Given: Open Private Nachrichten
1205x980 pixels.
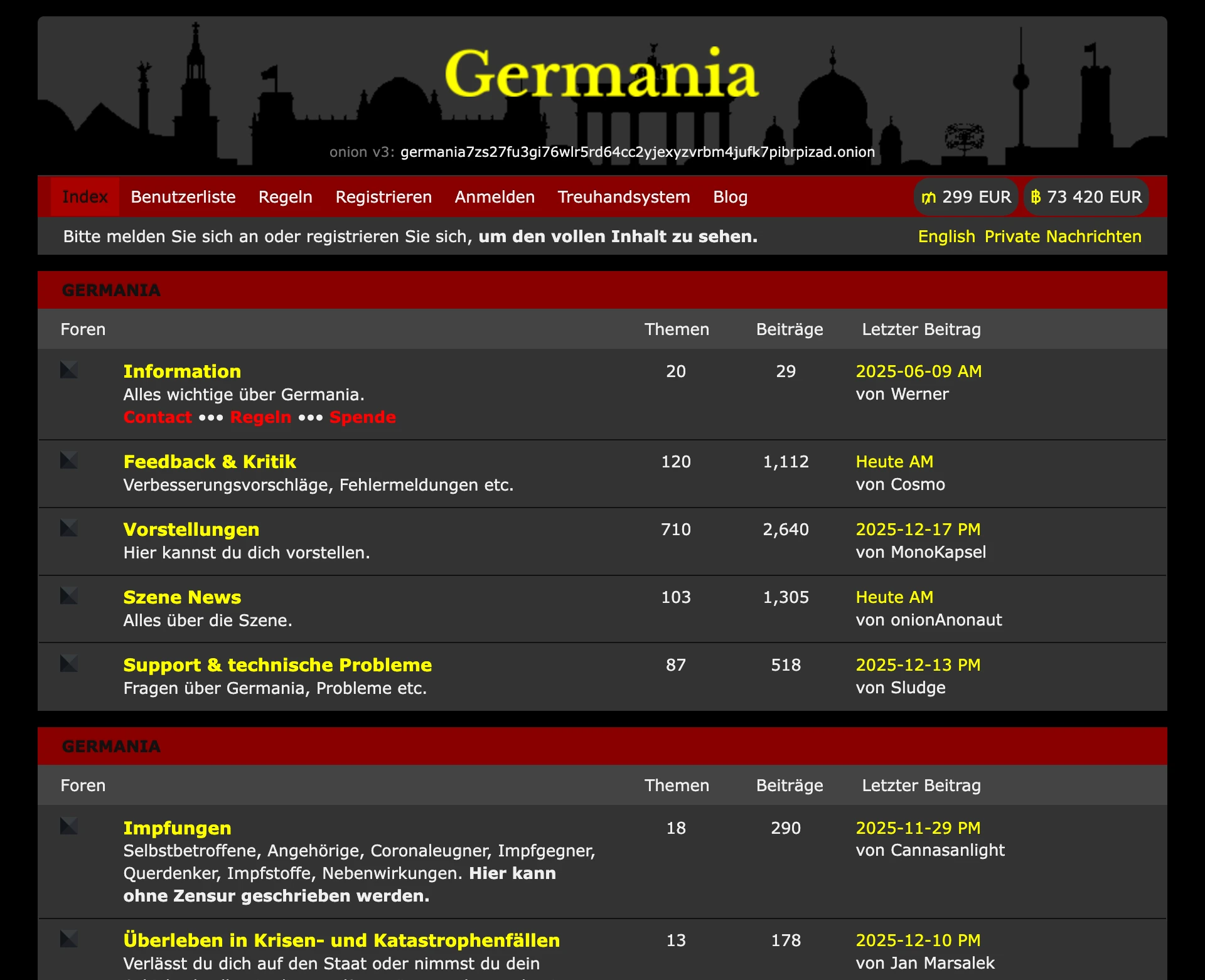Looking at the screenshot, I should point(1063,237).
